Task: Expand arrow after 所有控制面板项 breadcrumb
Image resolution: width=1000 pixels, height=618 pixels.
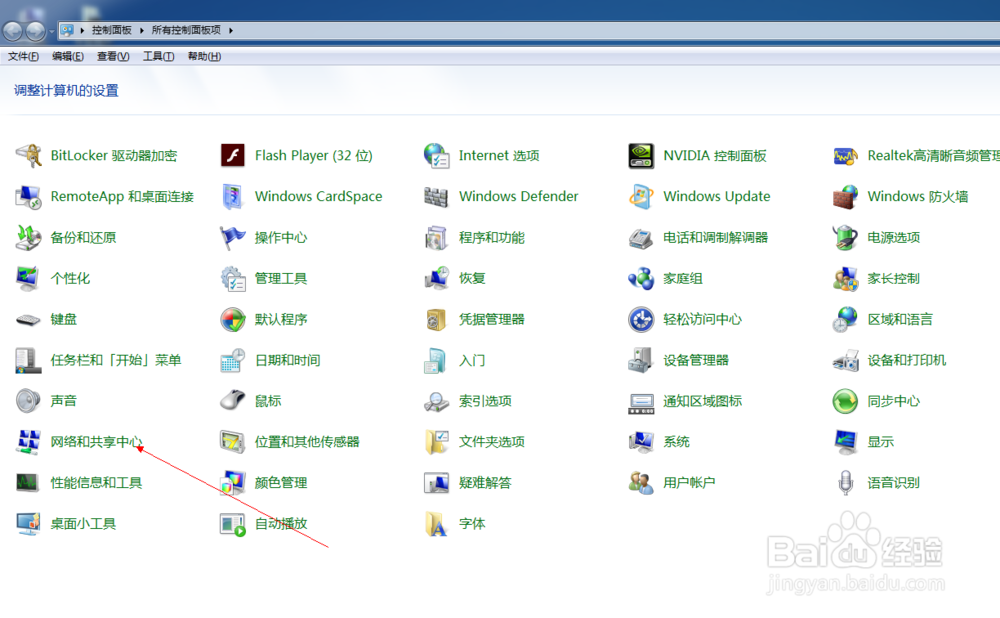Action: coord(230,30)
